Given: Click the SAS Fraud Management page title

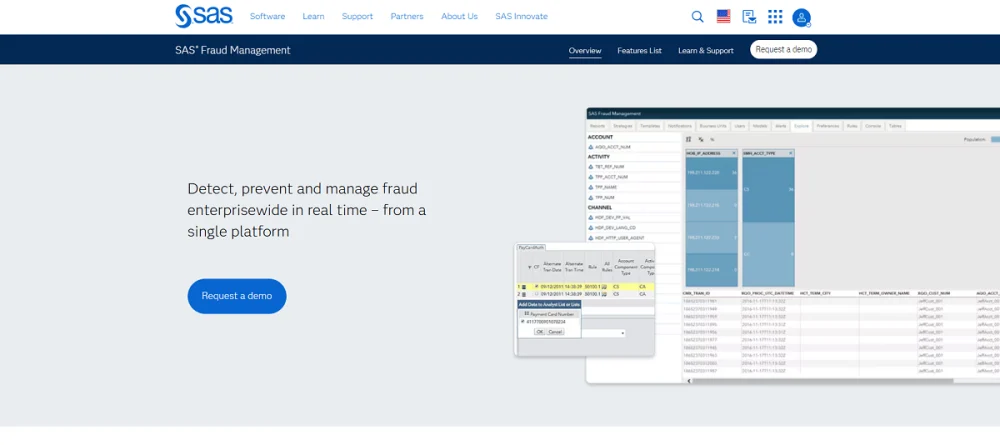Looking at the screenshot, I should pos(232,50).
